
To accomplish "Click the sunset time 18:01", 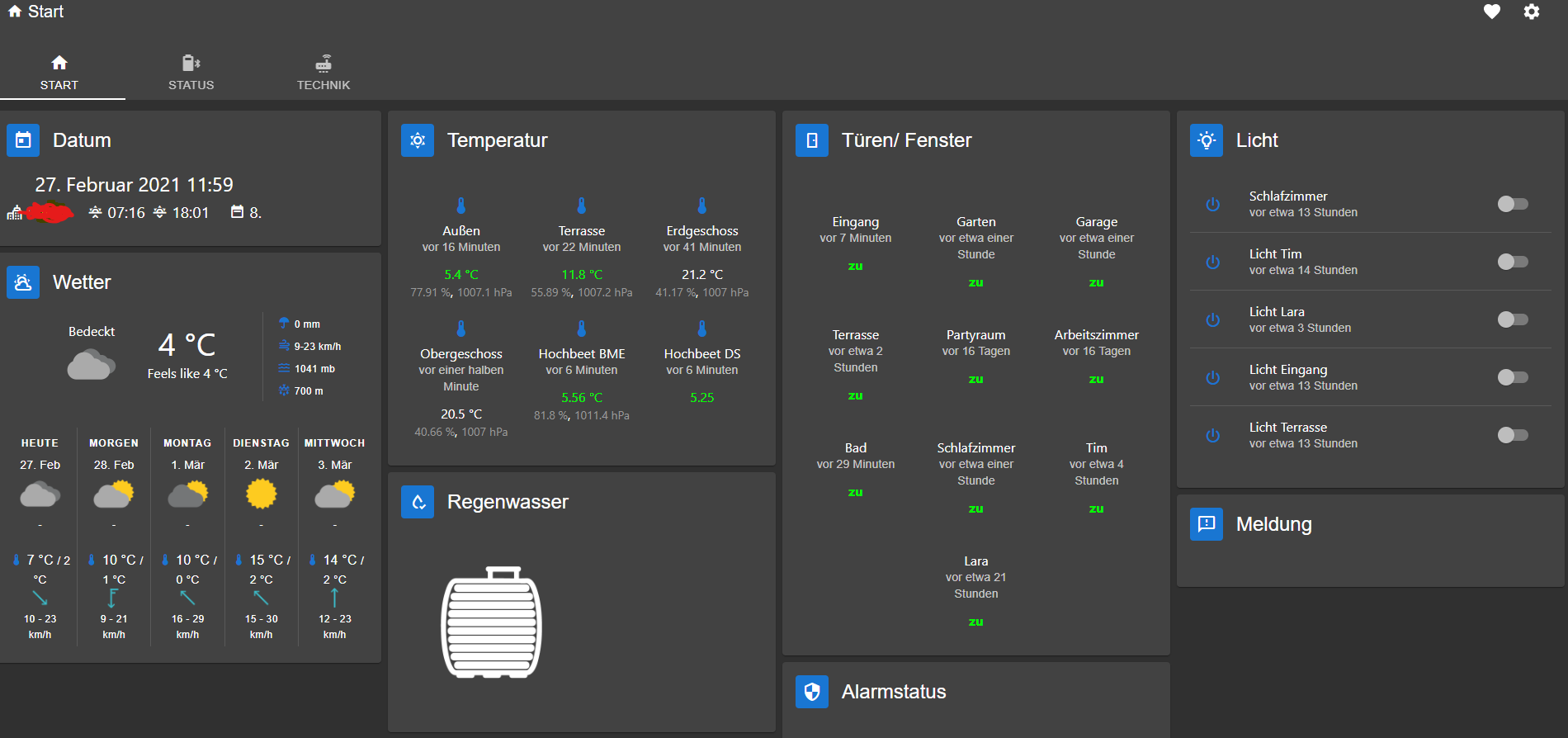I will [x=191, y=212].
